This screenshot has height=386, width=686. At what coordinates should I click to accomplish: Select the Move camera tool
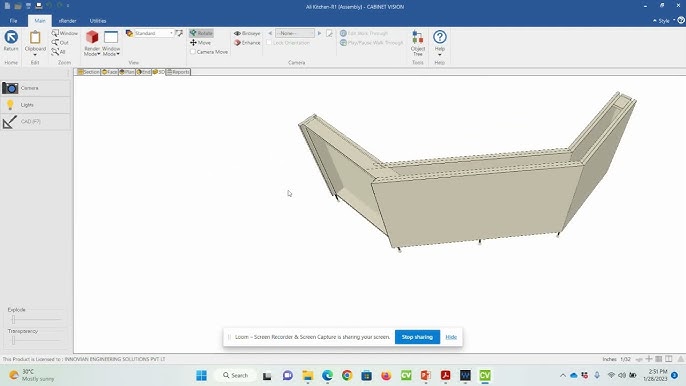point(200,42)
